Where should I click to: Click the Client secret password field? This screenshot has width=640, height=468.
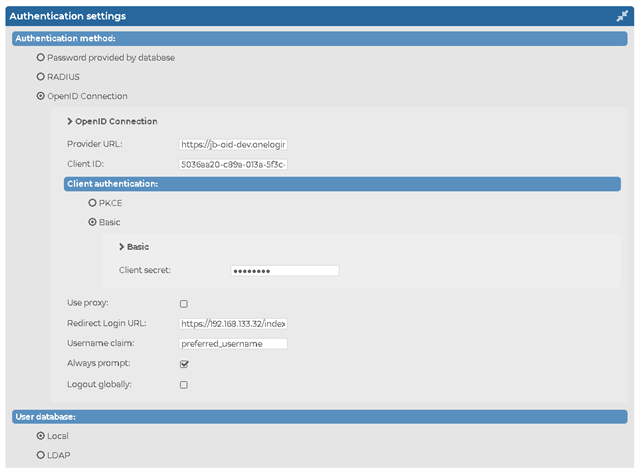click(285, 271)
